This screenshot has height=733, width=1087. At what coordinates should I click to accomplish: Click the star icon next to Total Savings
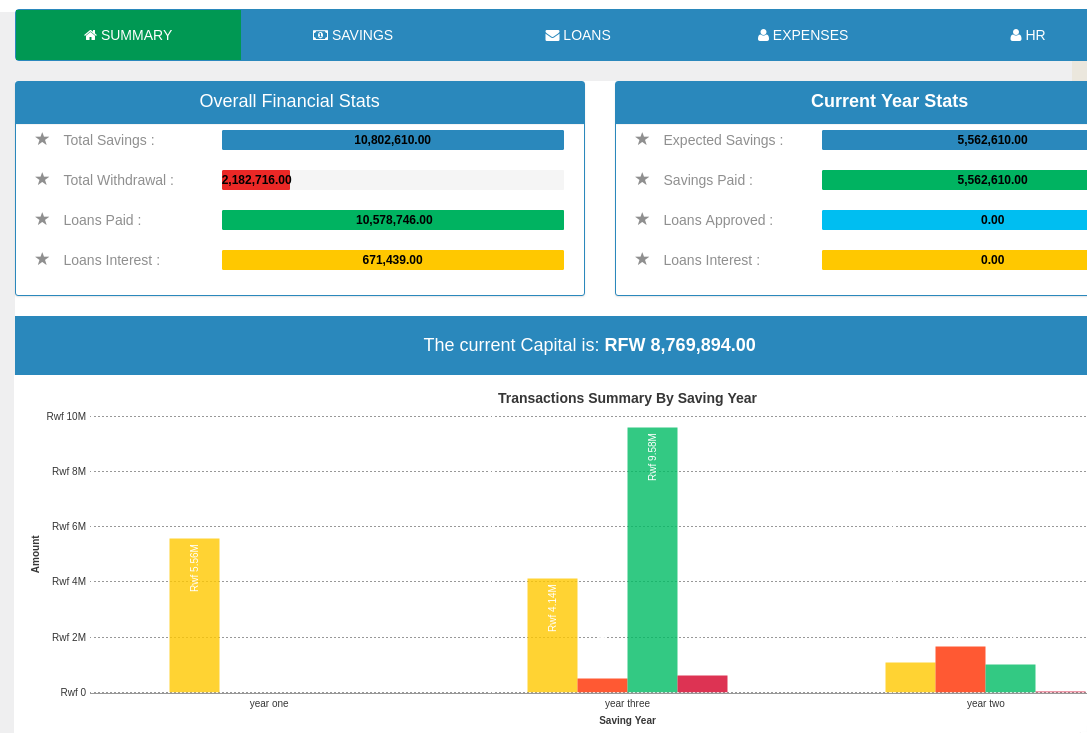click(42, 139)
